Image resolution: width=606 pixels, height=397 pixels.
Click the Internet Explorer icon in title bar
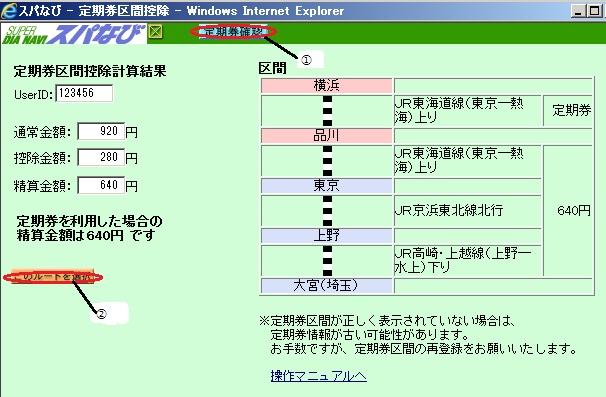9,10
